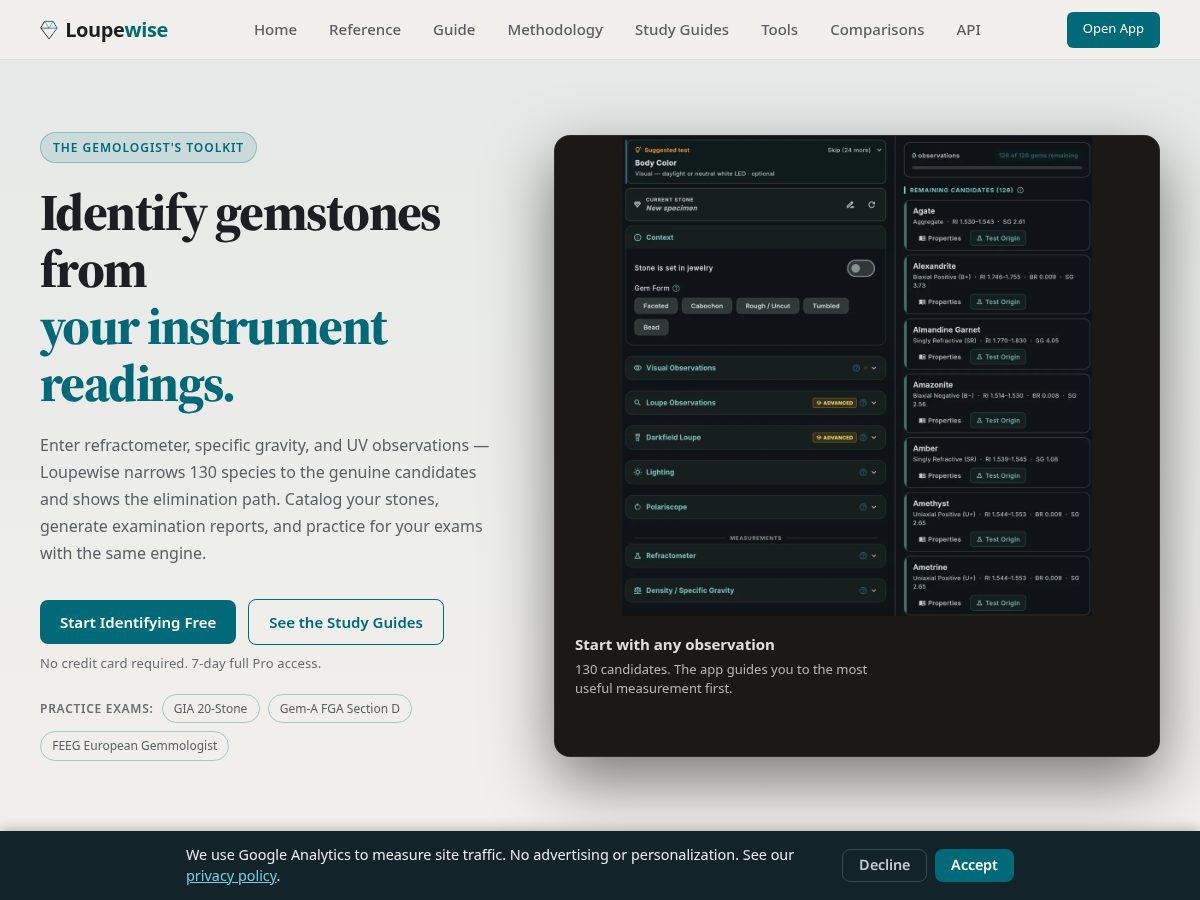Click the magnifier icon of Loupe Observations
The image size is (1200, 900).
638,403
